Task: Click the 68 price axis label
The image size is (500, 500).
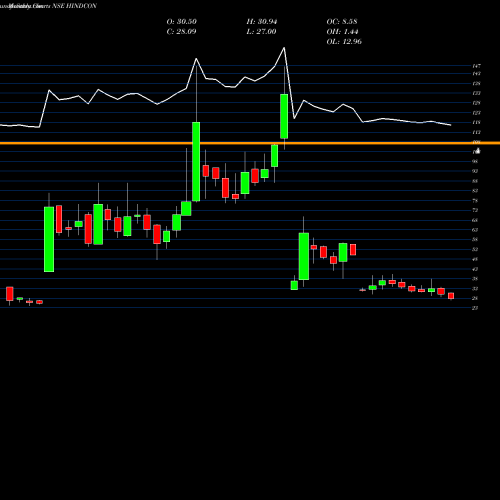Action: (x=475, y=220)
